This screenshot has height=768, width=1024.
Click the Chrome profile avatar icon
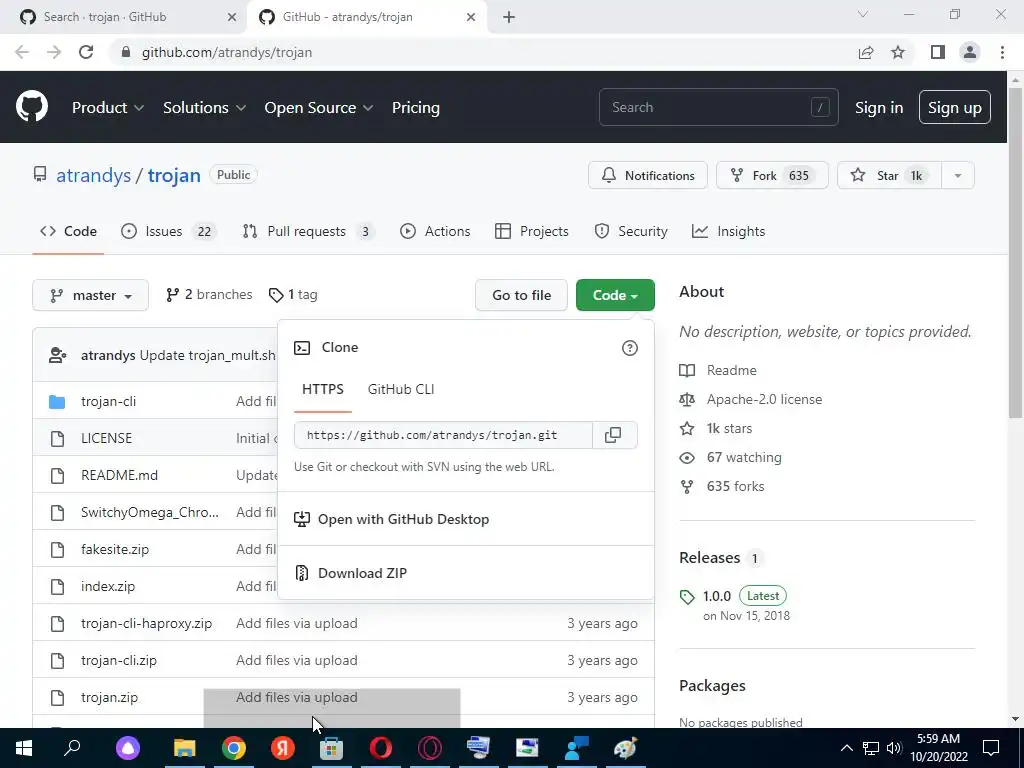[x=970, y=52]
